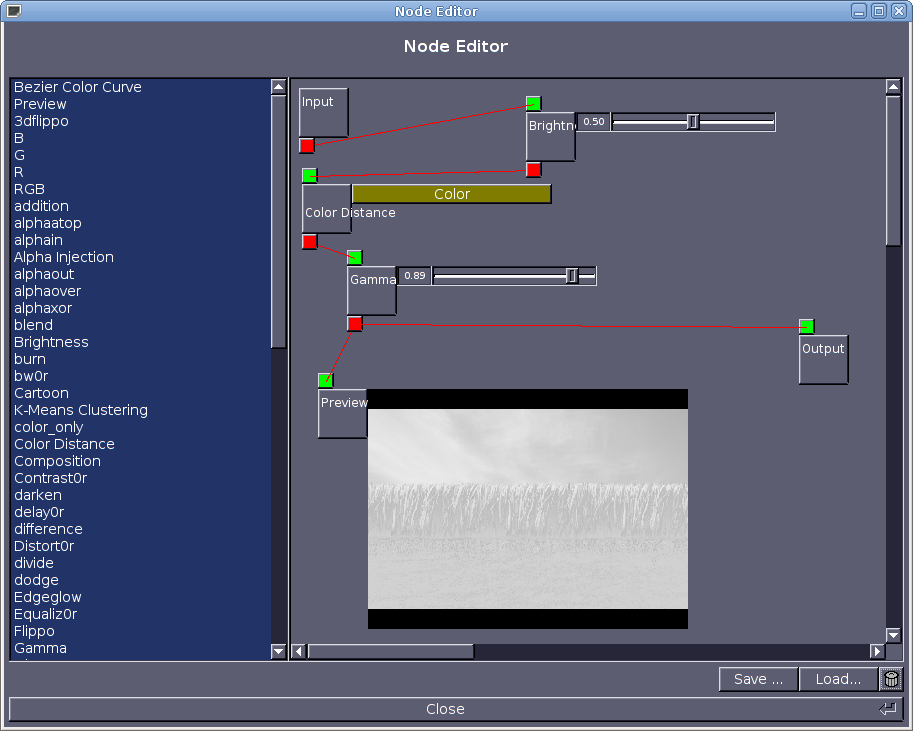Click the preview image thumbnail
The height and width of the screenshot is (731, 913).
click(x=528, y=508)
